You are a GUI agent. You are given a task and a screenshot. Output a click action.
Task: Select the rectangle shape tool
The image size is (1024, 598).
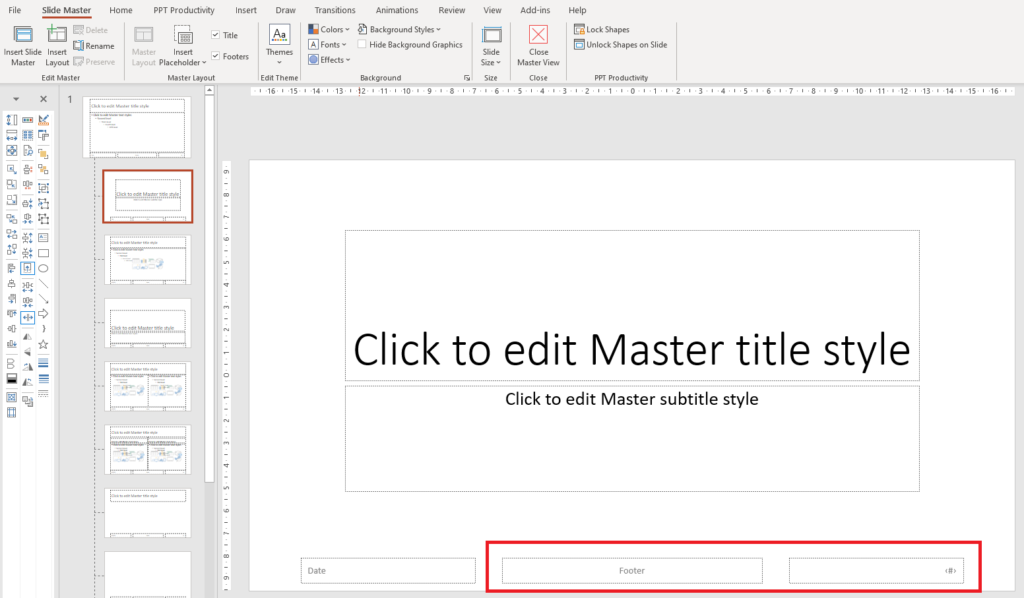click(x=43, y=253)
